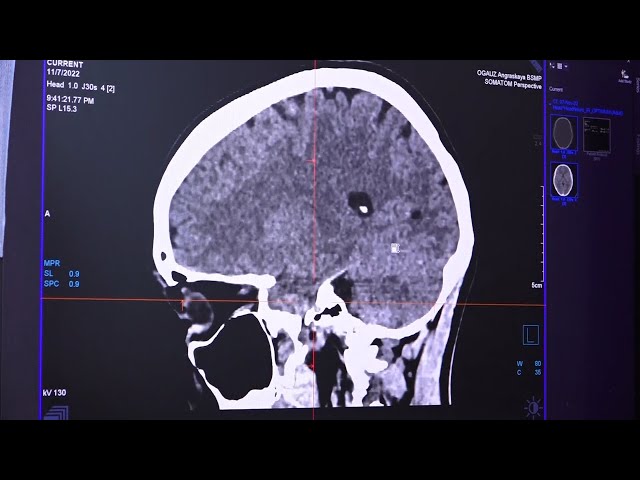Click the SOMATOM Perspective scanner label
The width and height of the screenshot is (640, 480).
[x=513, y=84]
